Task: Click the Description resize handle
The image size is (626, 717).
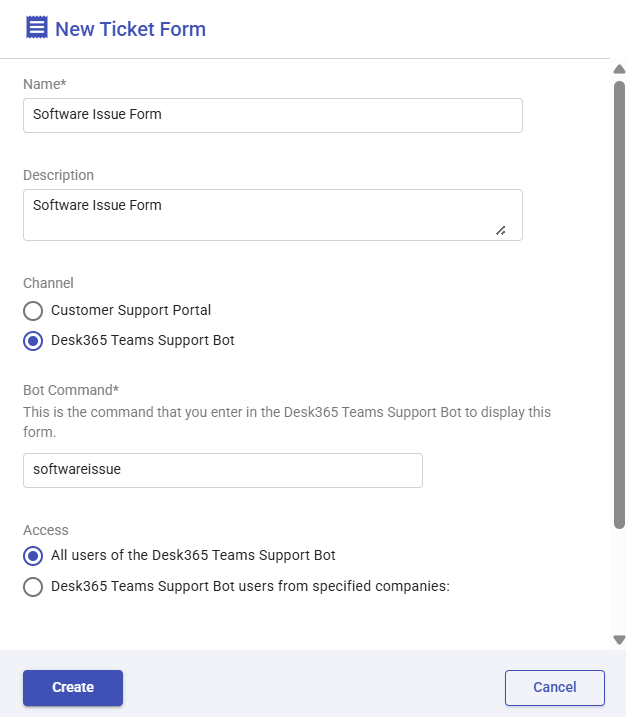Action: click(x=501, y=230)
